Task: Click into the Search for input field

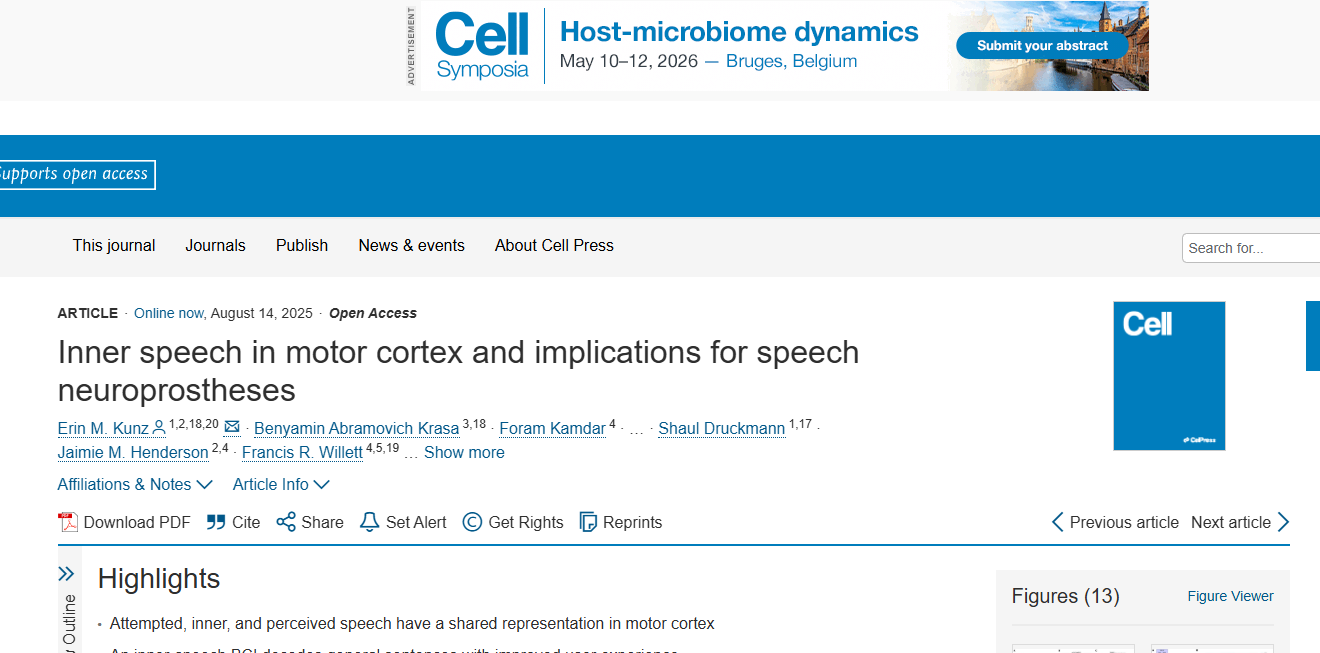Action: click(x=1250, y=248)
